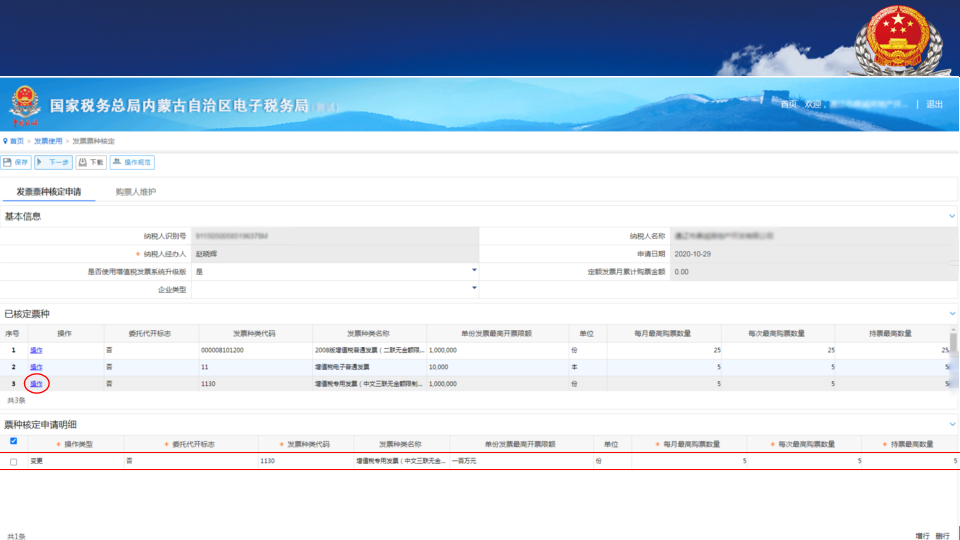This screenshot has height=540, width=960.
Task: Go to 首页 in the breadcrumb
Action: pyautogui.click(x=17, y=141)
